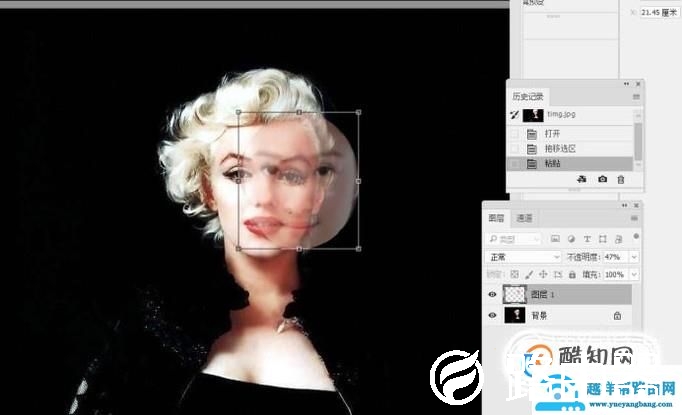Open the 正常 blend mode dropdown

pos(523,257)
